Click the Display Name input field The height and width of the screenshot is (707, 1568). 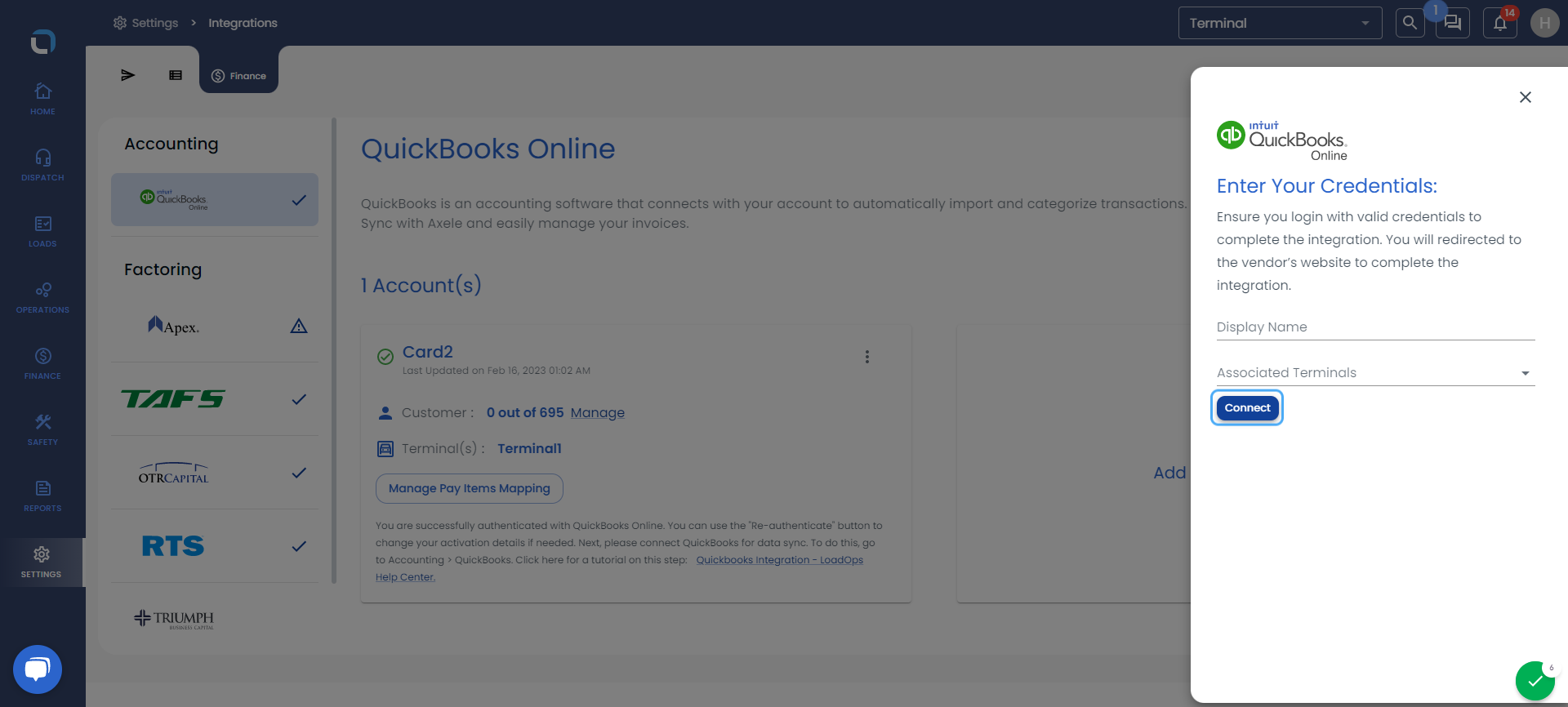click(x=1375, y=327)
